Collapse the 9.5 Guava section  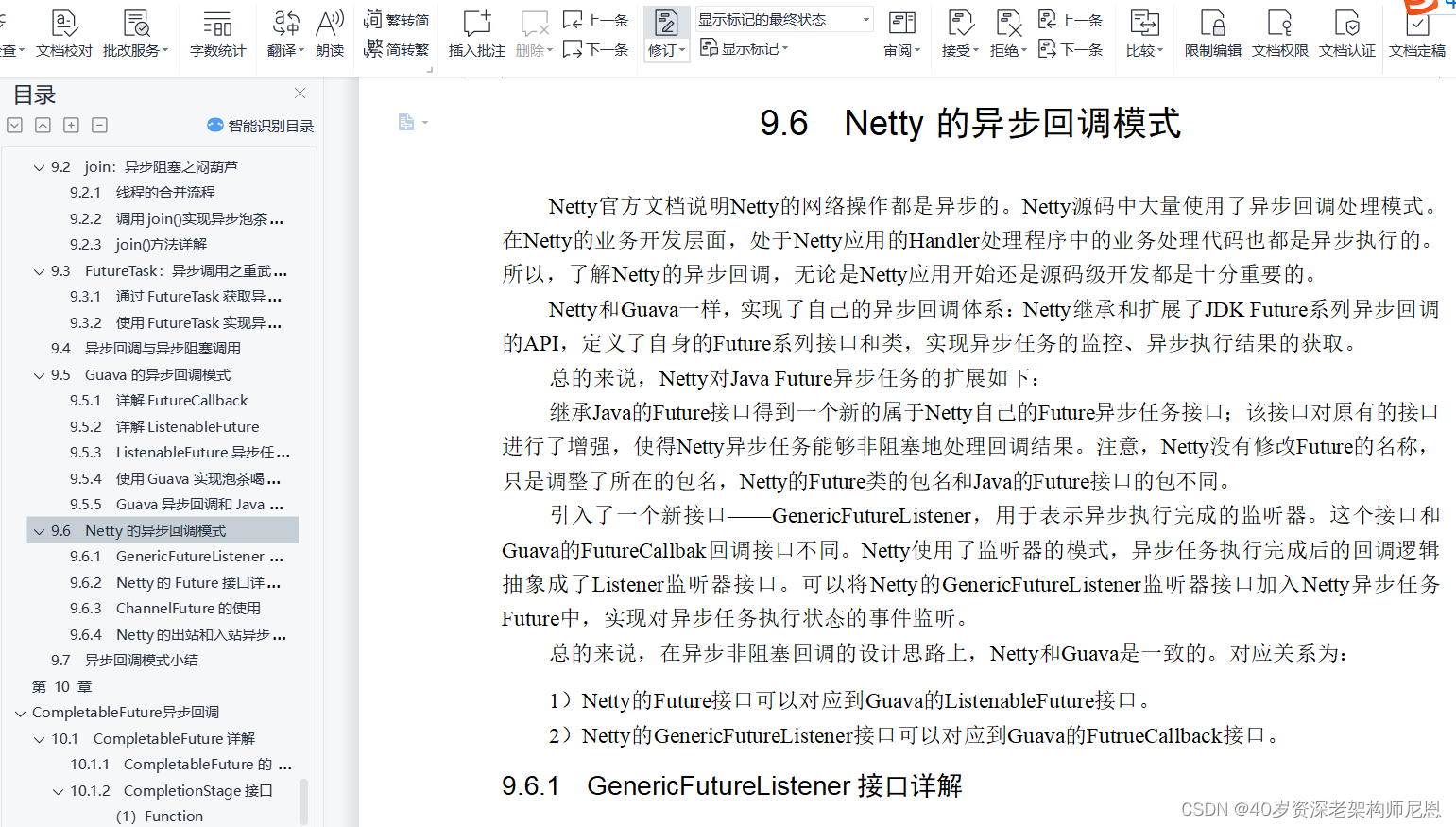[39, 375]
